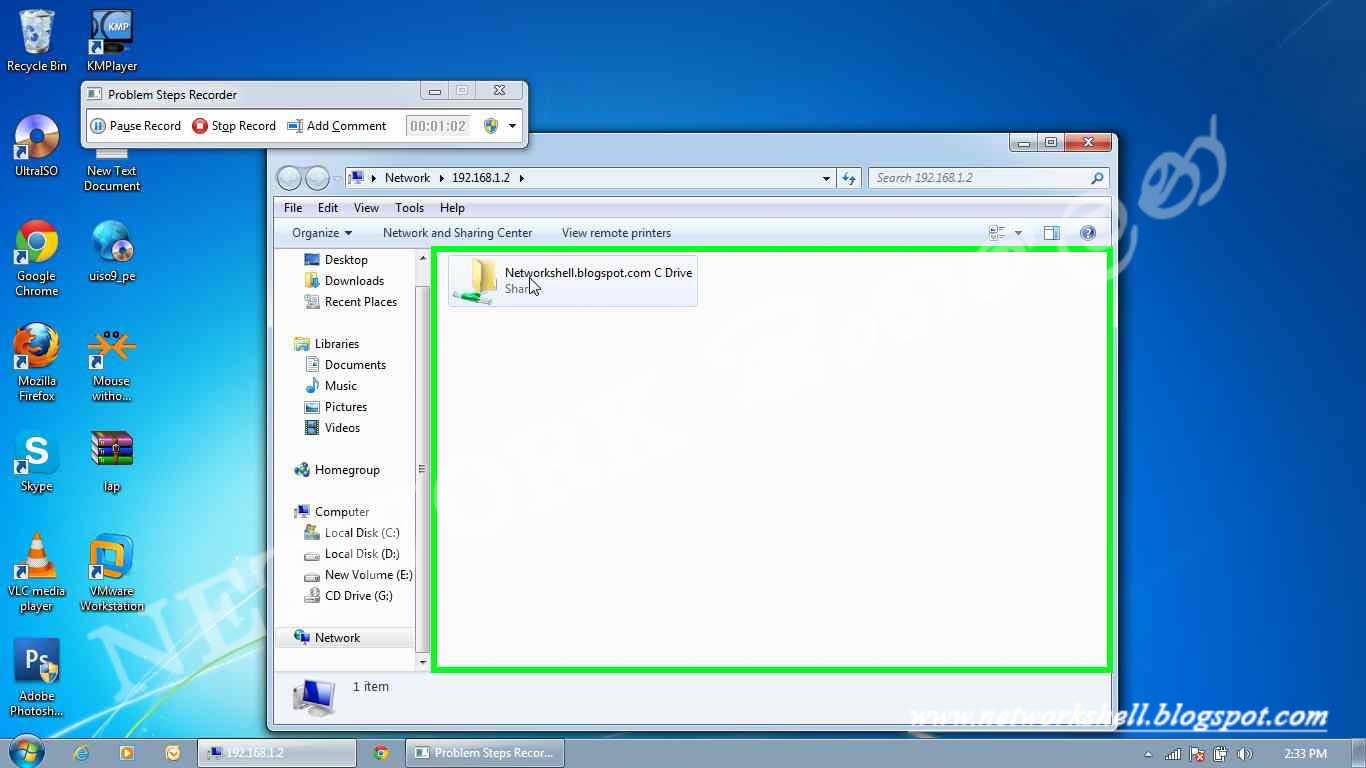The image size is (1366, 768).
Task: Click 192.168.1.2 in the address bar path
Action: point(481,178)
